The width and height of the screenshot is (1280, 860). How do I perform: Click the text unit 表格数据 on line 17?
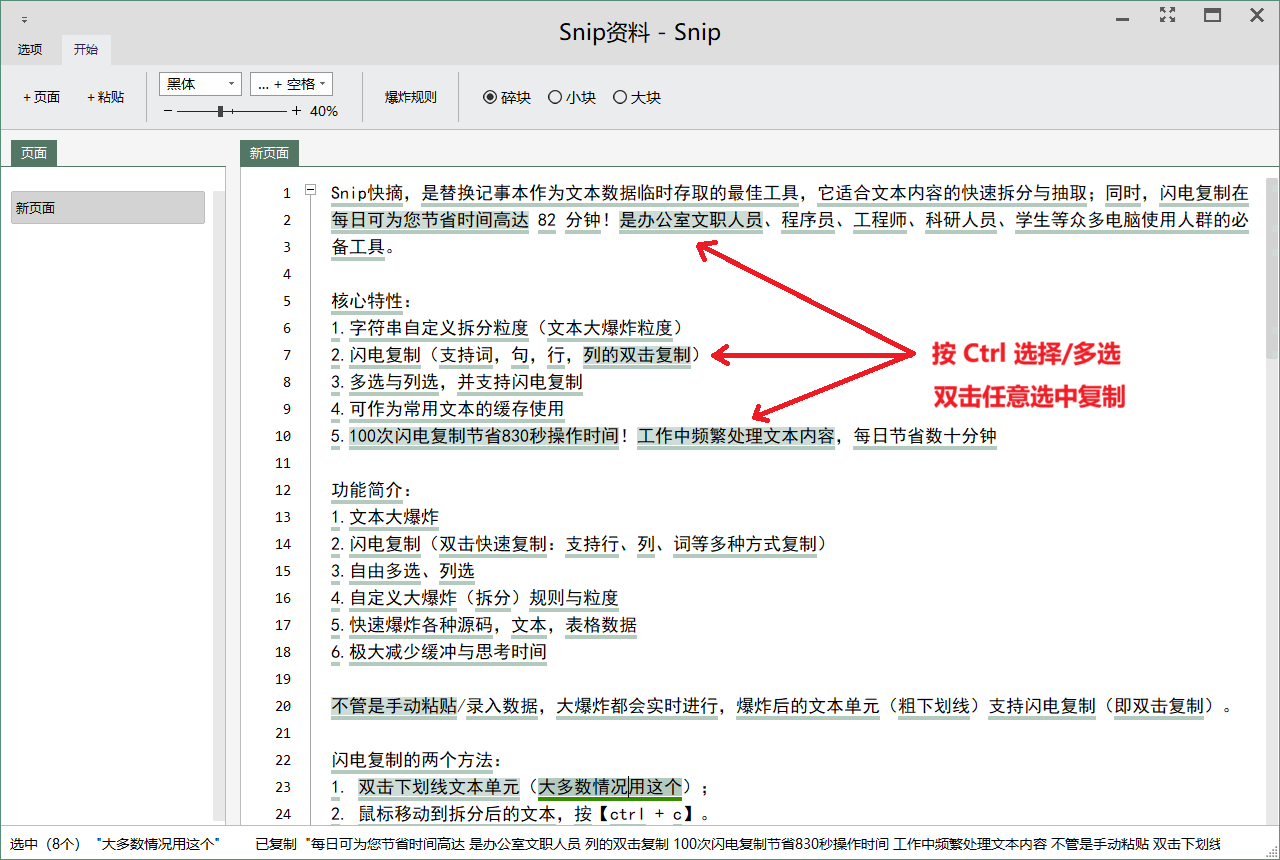click(601, 625)
